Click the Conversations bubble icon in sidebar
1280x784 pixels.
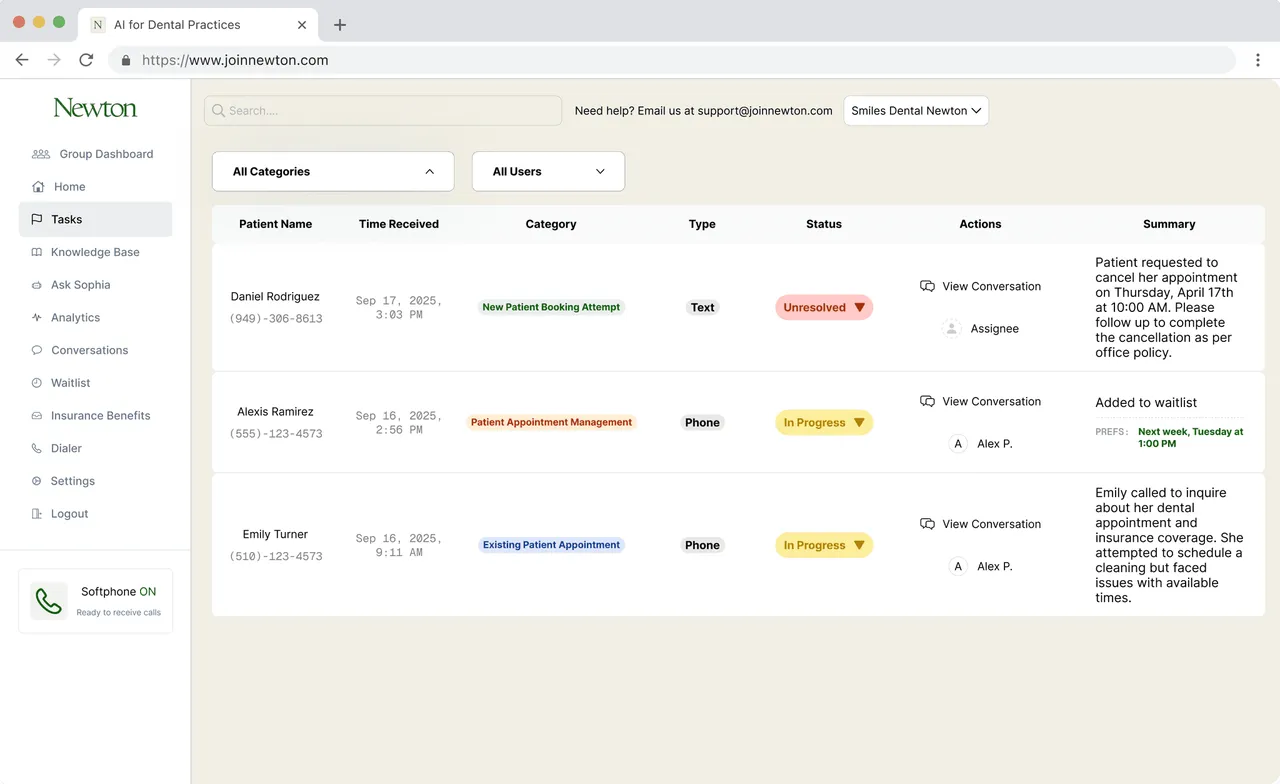pos(37,350)
